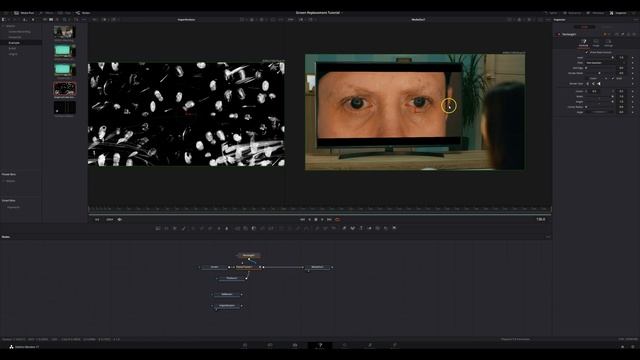Expand the Power Bins Master entry

(4, 181)
